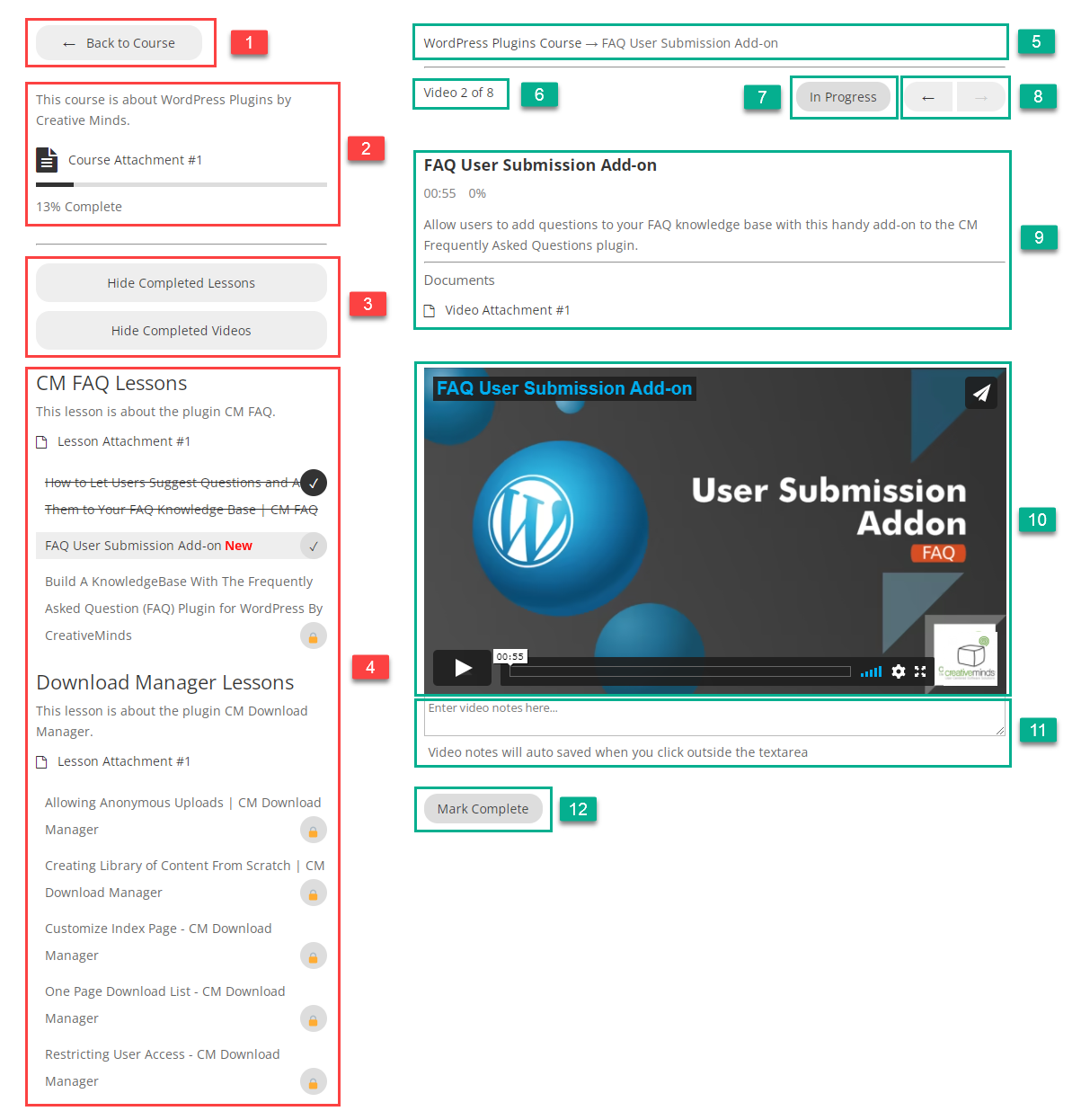
Task: Go to next video with right arrow
Action: 980,97
